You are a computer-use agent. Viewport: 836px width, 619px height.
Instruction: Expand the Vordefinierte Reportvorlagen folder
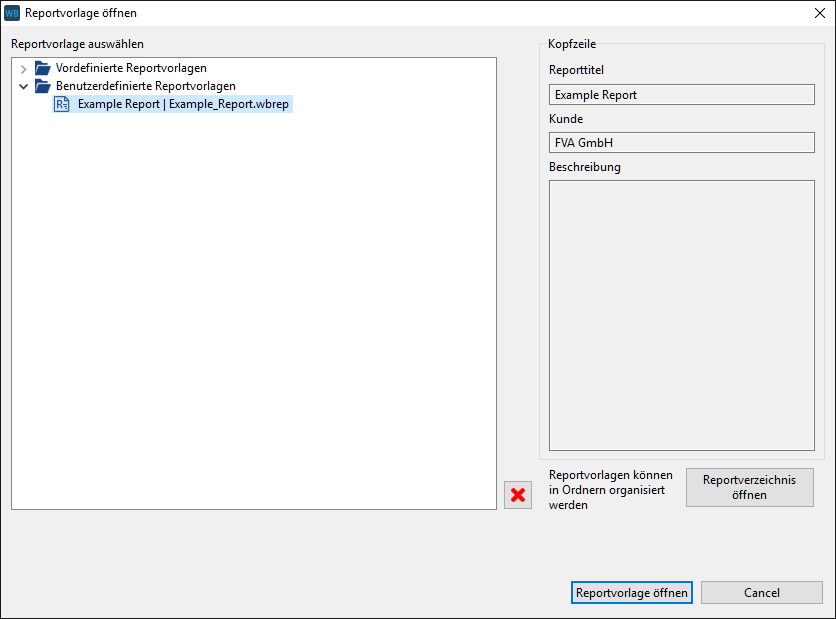tap(24, 69)
